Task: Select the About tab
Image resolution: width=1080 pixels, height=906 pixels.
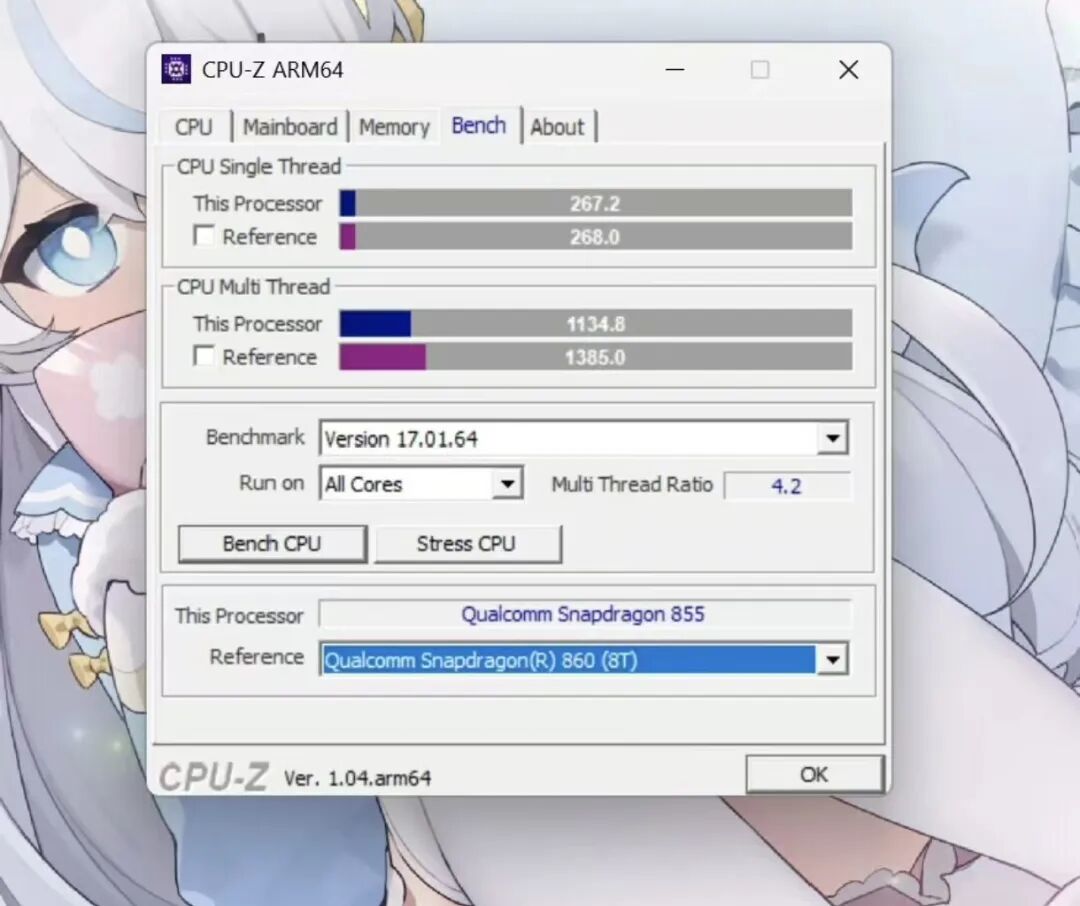Action: pyautogui.click(x=557, y=127)
